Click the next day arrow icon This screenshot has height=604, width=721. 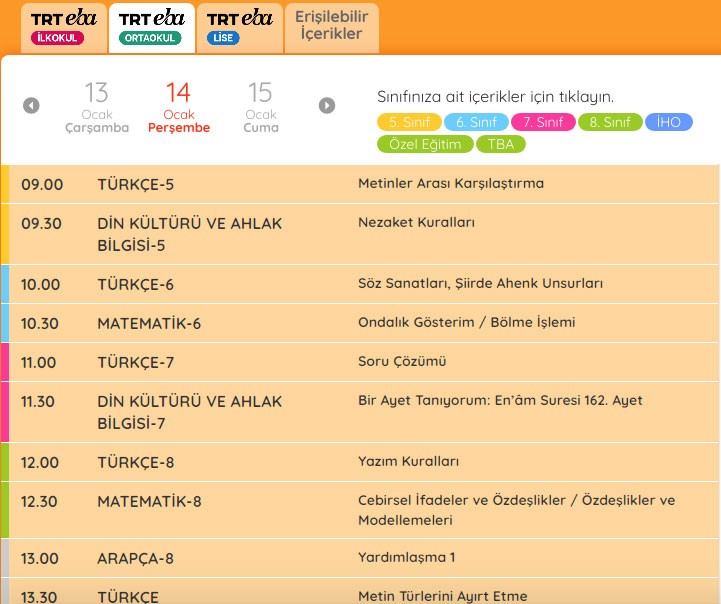[x=327, y=105]
